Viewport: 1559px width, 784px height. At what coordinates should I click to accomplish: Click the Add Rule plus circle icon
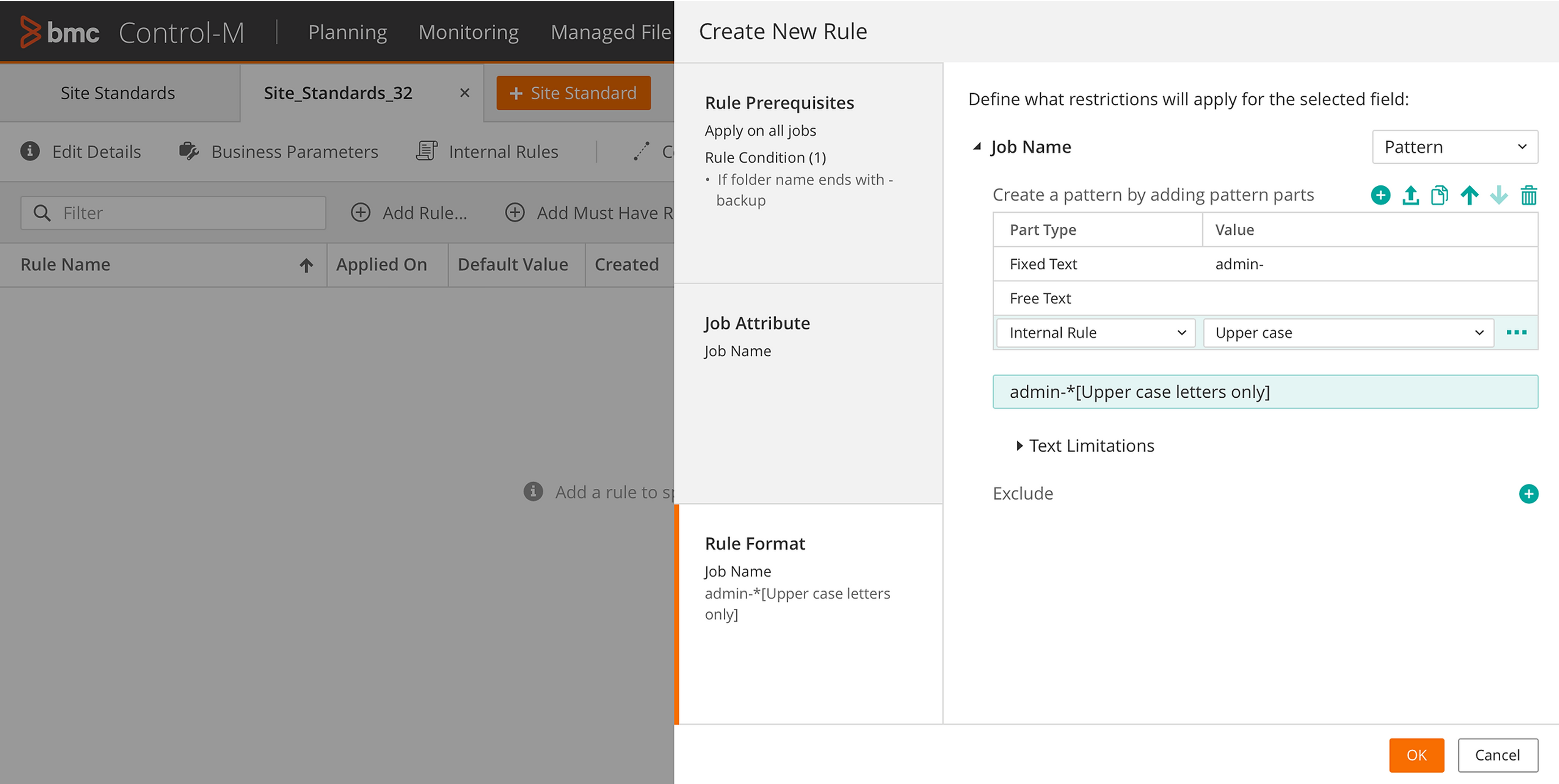point(361,212)
